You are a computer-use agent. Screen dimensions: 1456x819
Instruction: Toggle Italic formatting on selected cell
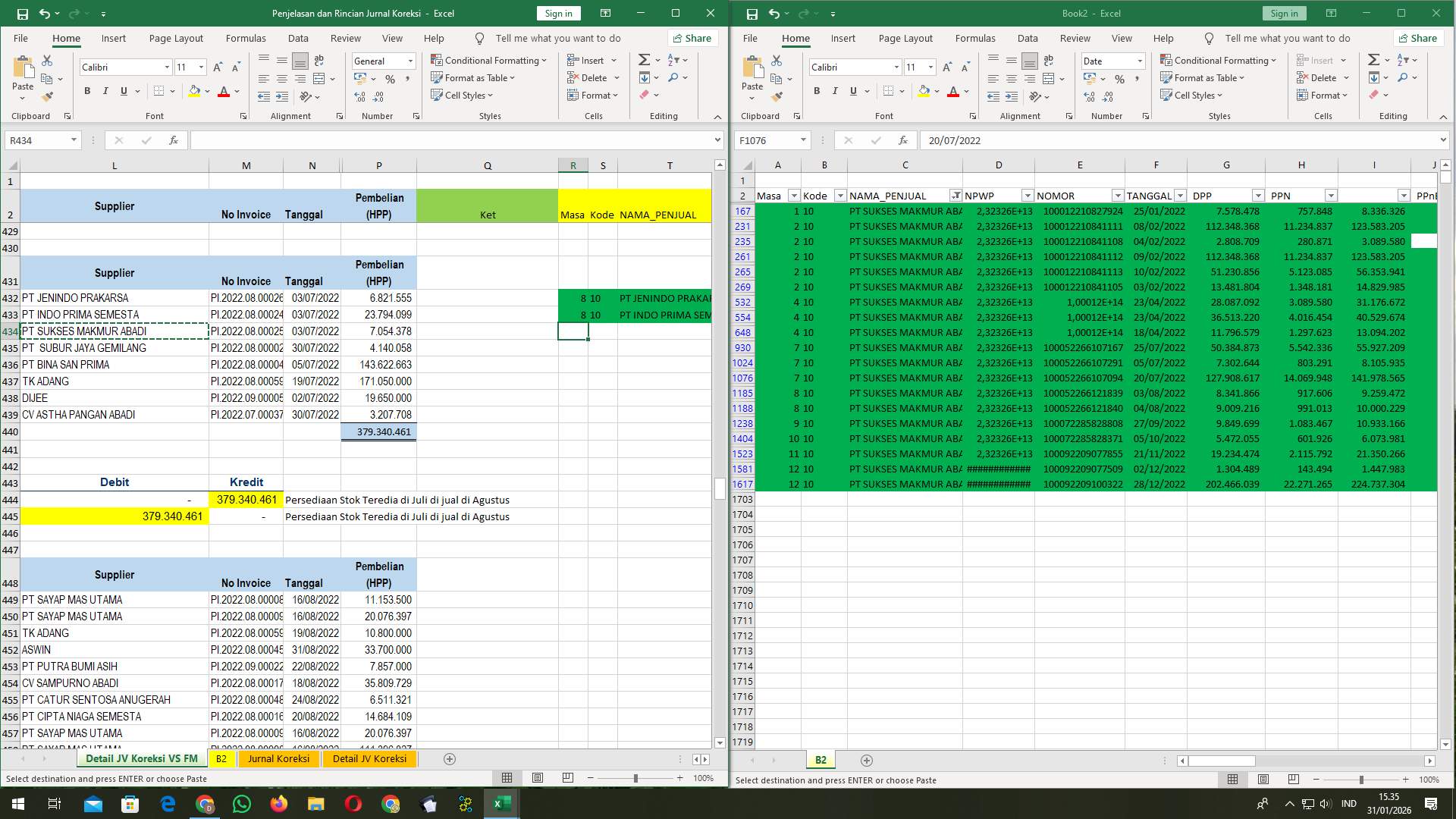[105, 91]
